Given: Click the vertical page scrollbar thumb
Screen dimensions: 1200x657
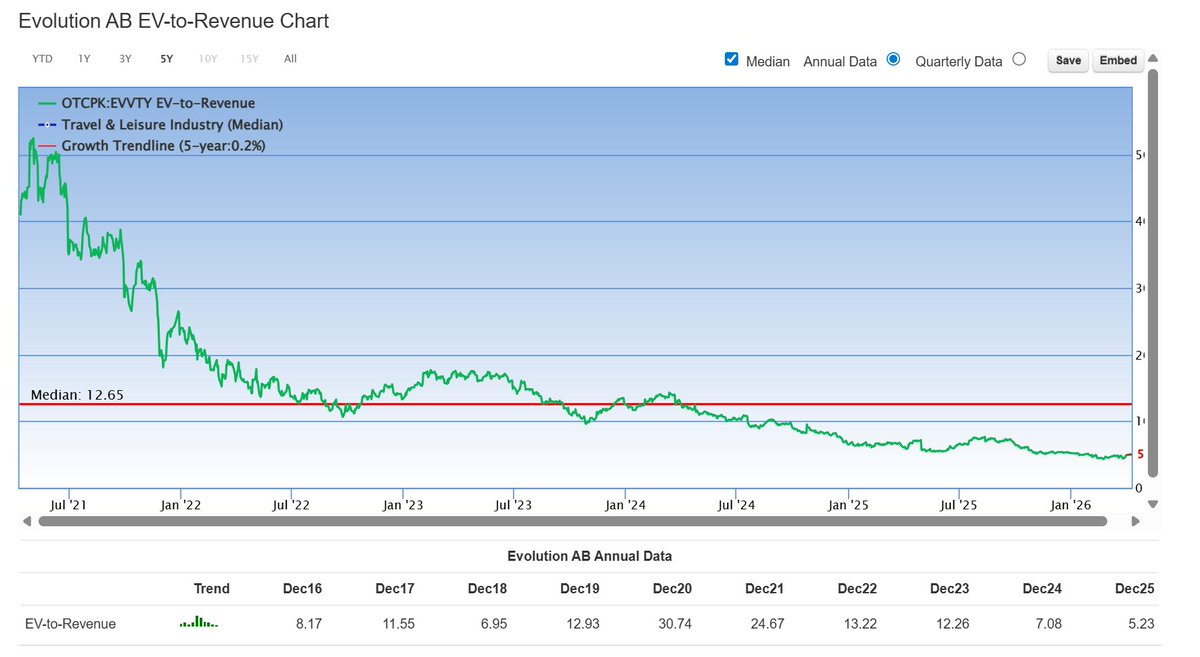Looking at the screenshot, I should 1152,273.
